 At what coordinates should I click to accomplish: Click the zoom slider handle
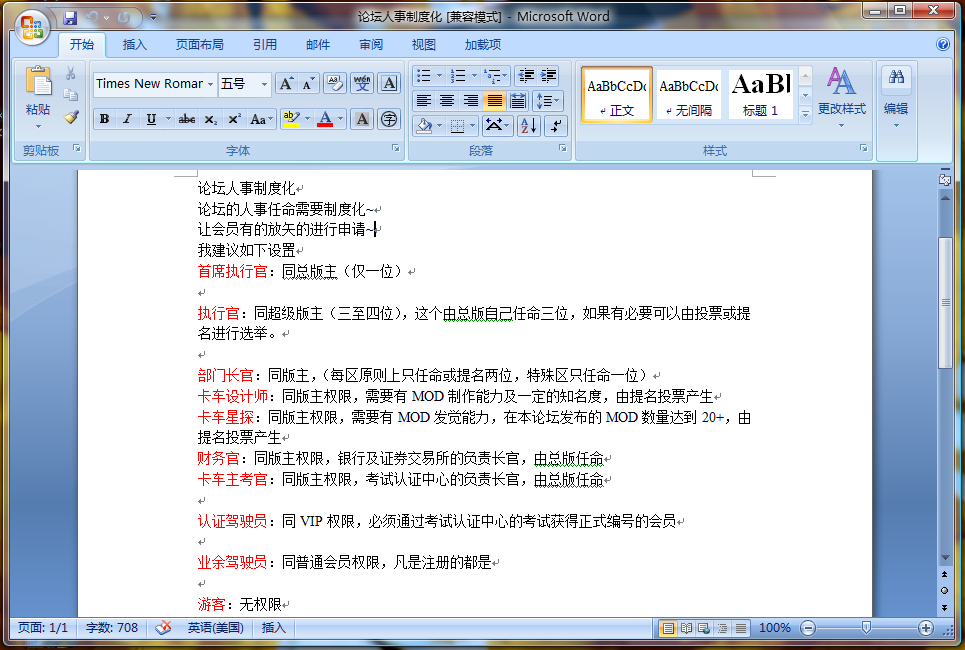[x=866, y=627]
